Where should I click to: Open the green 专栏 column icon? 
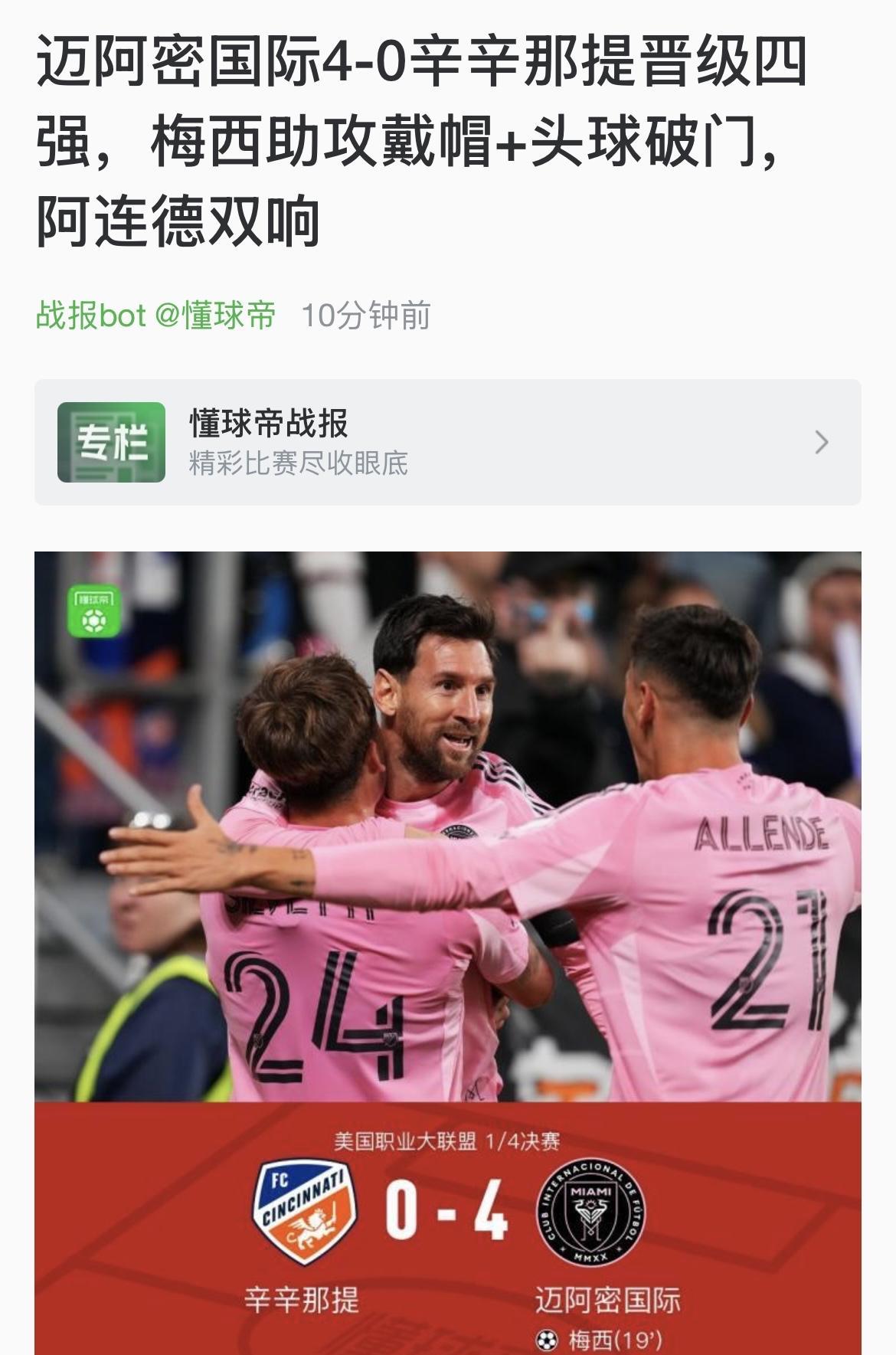click(111, 442)
